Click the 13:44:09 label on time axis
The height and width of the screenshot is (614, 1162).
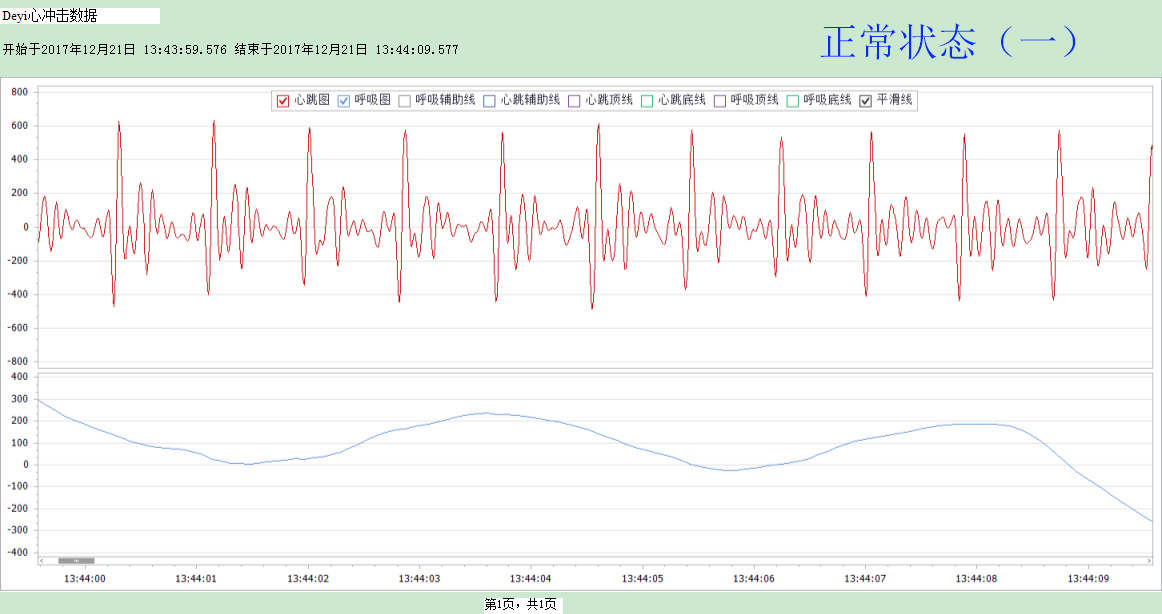1089,578
